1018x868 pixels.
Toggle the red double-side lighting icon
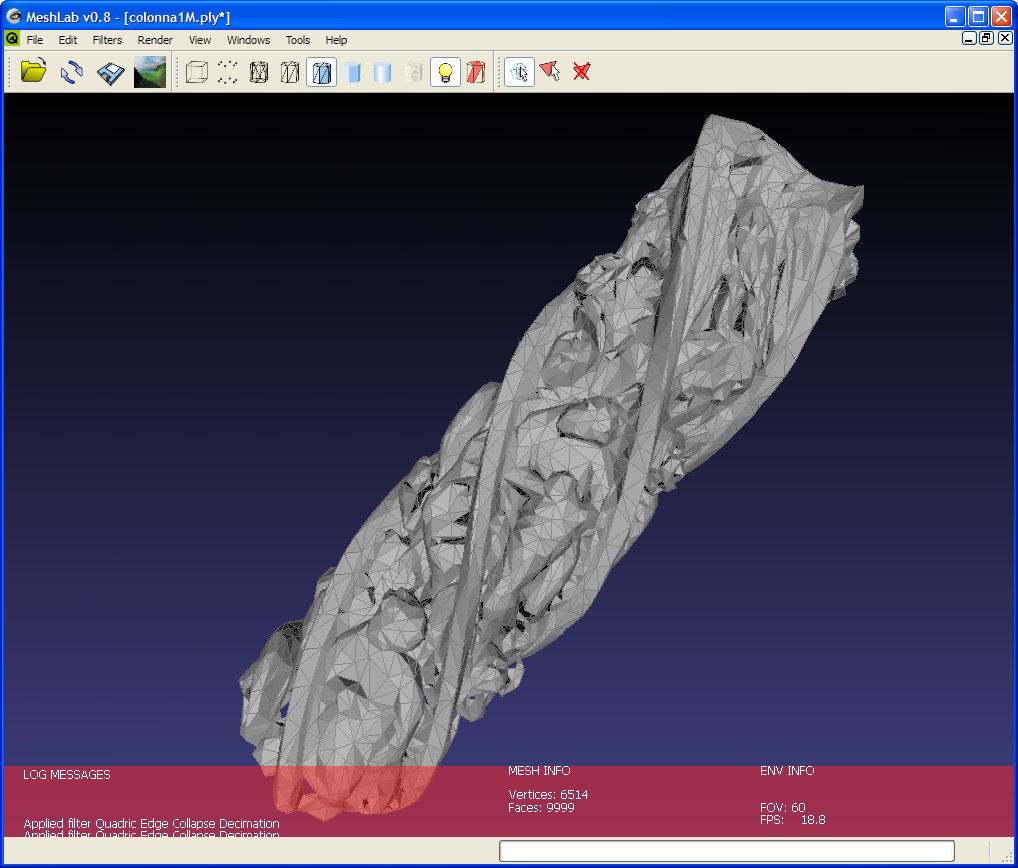point(476,72)
